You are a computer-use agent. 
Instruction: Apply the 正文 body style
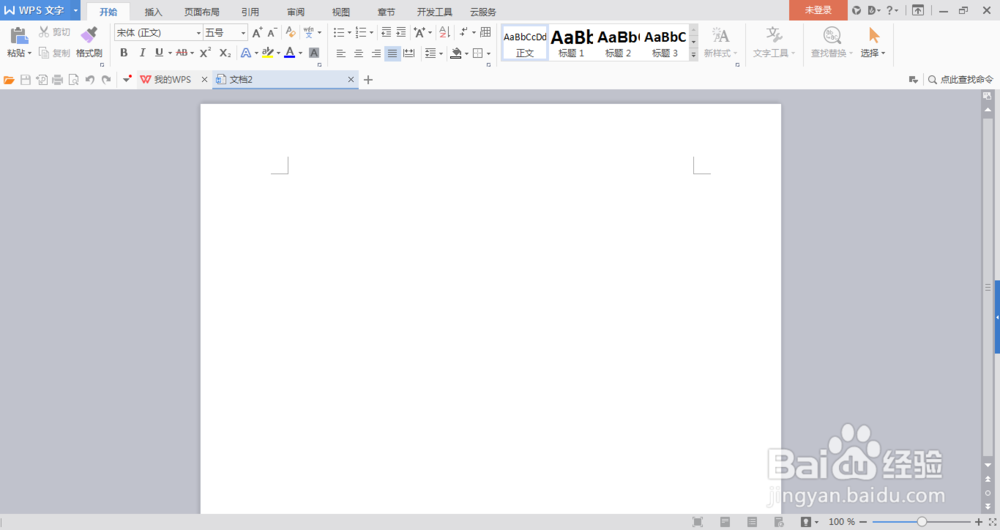pos(525,43)
